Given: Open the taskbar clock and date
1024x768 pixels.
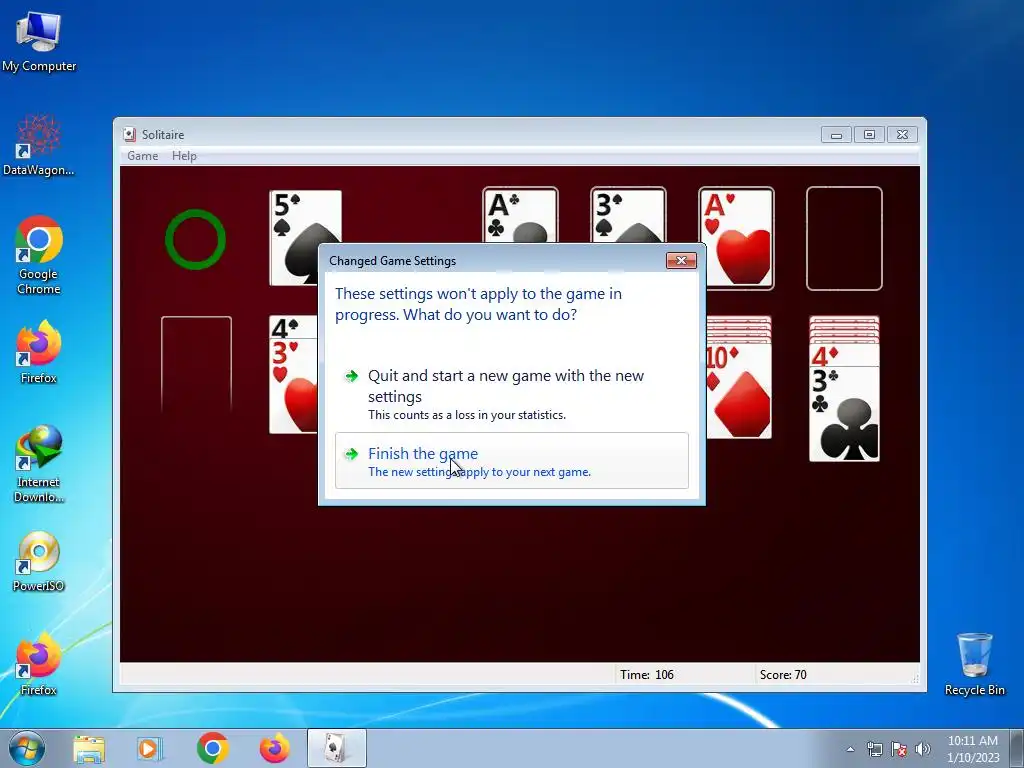Looking at the screenshot, I should [x=973, y=749].
